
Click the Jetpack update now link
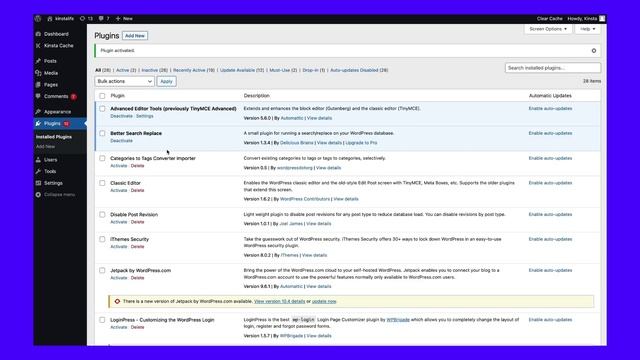(x=324, y=302)
